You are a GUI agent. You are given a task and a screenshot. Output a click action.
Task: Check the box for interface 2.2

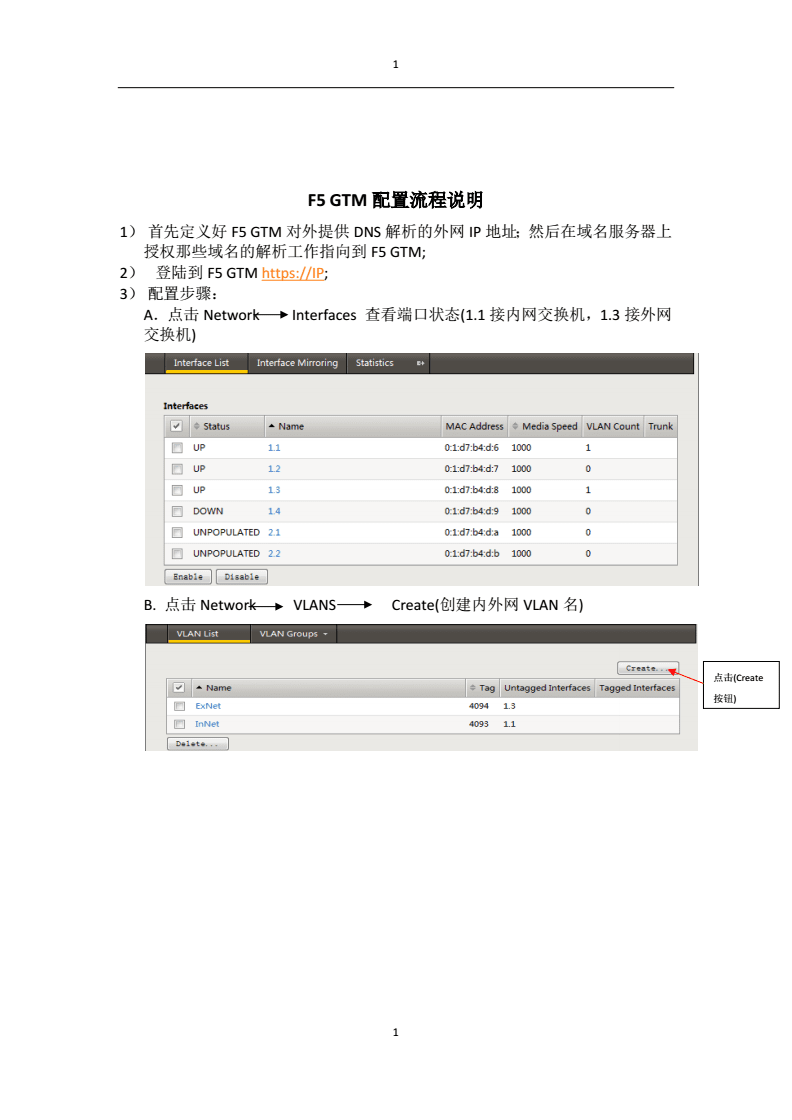[x=177, y=554]
